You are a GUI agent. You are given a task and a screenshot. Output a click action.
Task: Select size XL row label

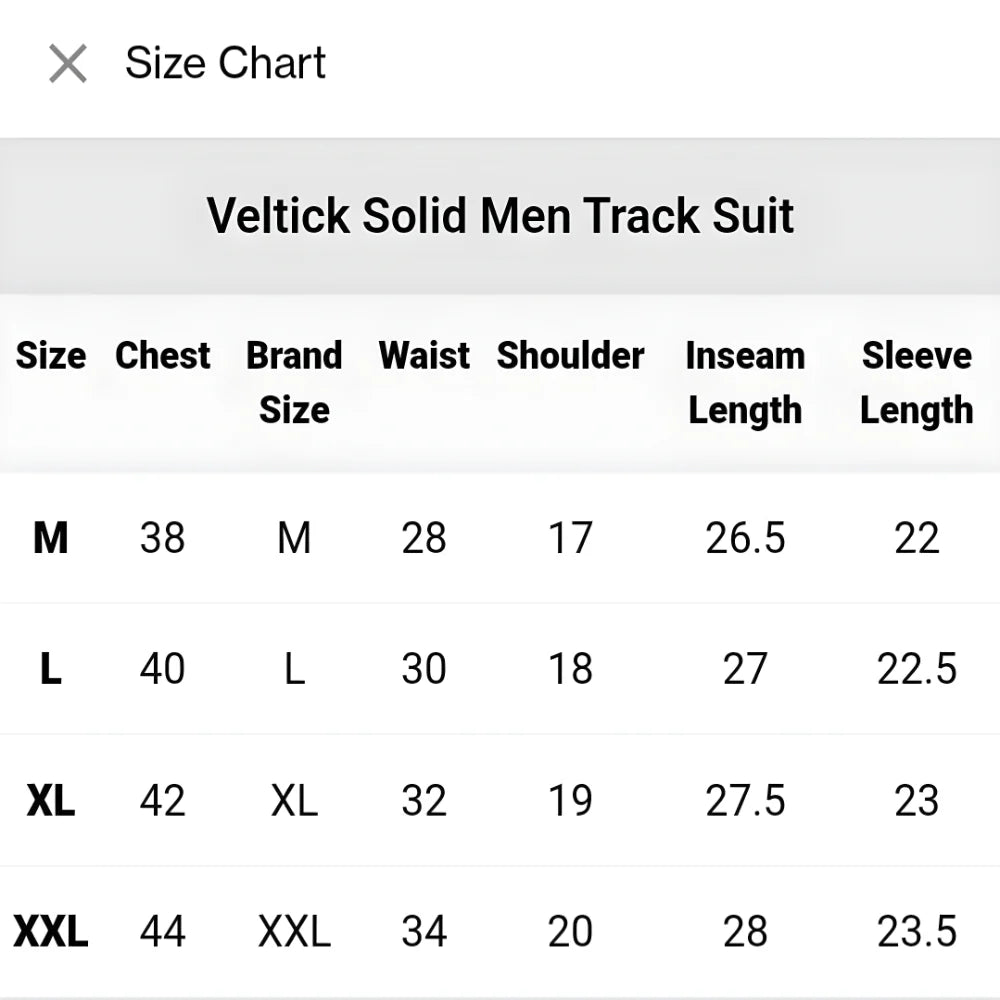pos(50,800)
